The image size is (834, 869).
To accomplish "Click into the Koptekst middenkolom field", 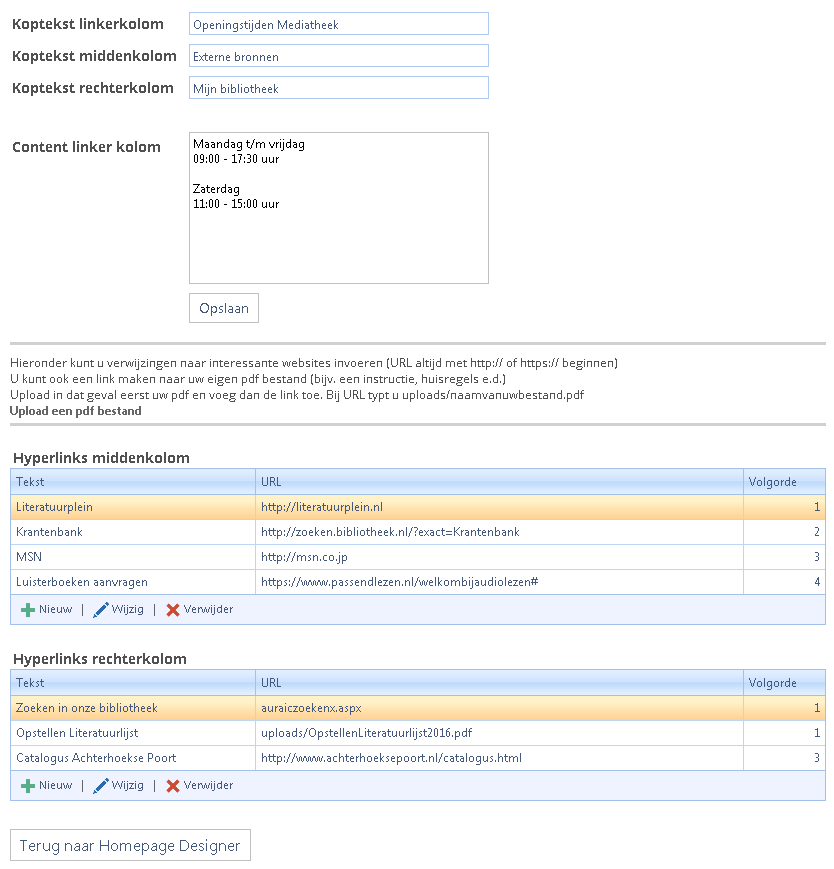I will pos(338,56).
